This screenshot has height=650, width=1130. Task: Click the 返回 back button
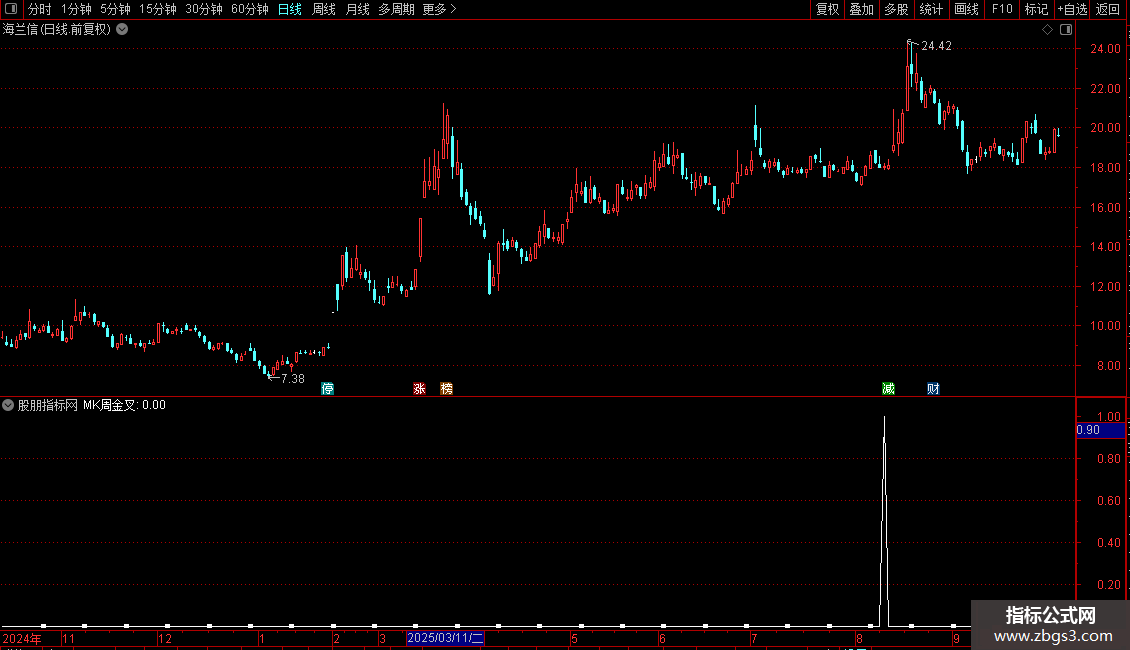pos(1108,9)
